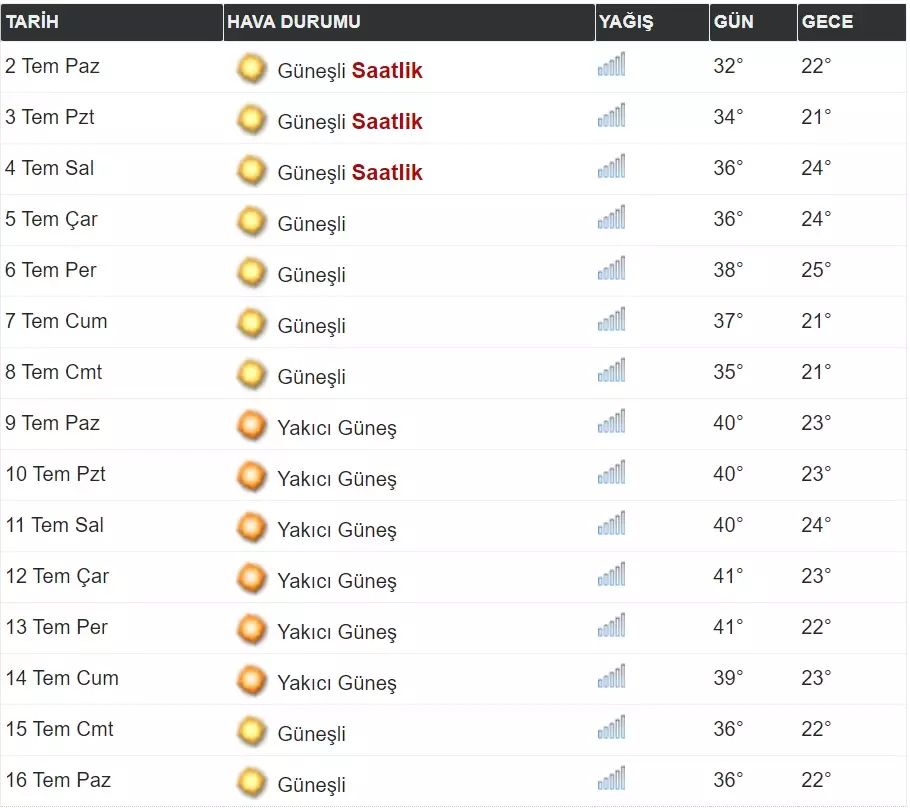Click the scorching sun icon for 9 Tem Paz

point(251,426)
